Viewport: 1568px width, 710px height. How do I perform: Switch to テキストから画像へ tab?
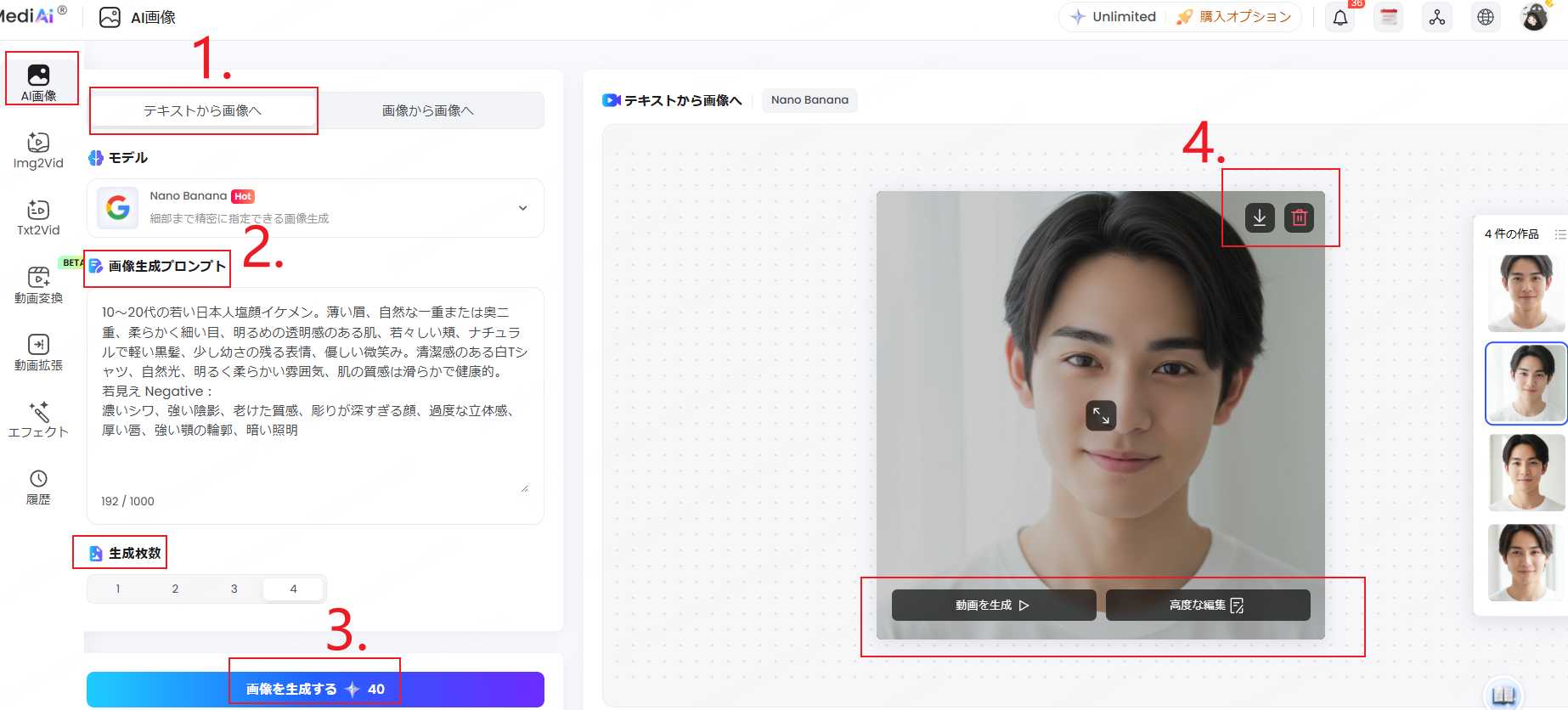[202, 110]
